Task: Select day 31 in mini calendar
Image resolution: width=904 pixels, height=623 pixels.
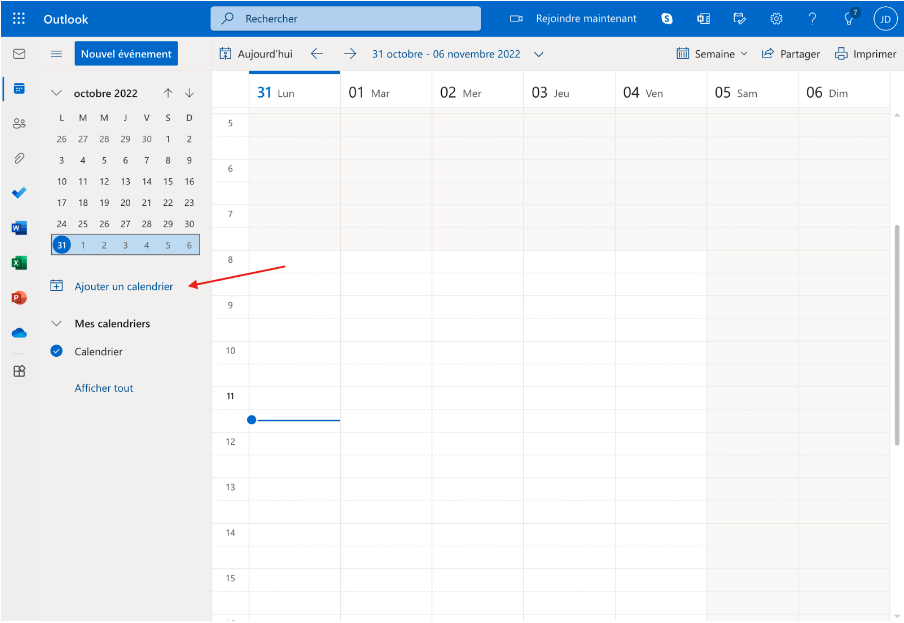Action: [x=62, y=245]
